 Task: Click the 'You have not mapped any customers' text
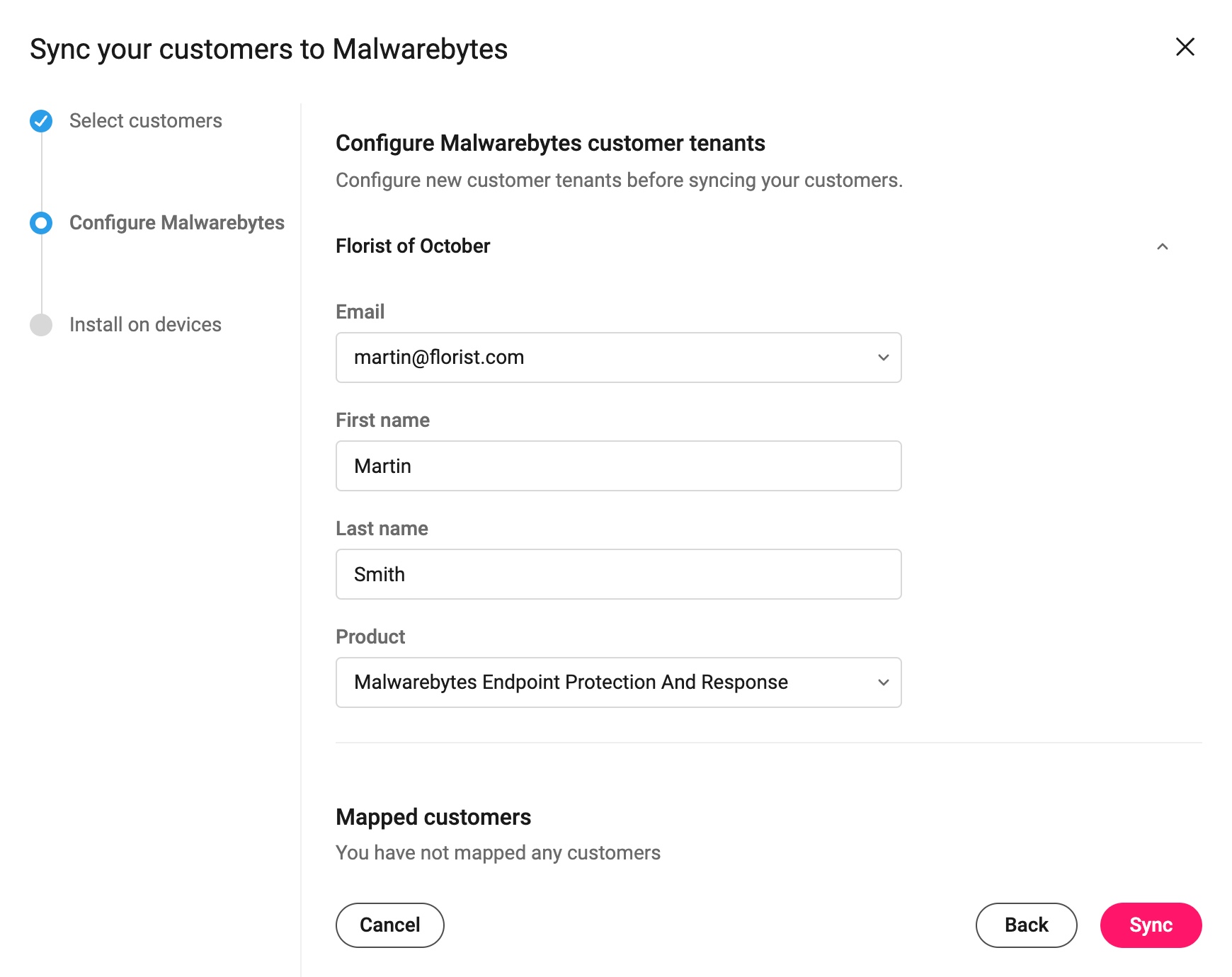tap(498, 852)
